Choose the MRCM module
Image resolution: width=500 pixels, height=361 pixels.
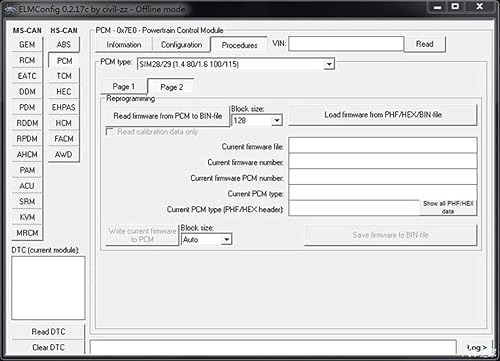tap(27, 233)
